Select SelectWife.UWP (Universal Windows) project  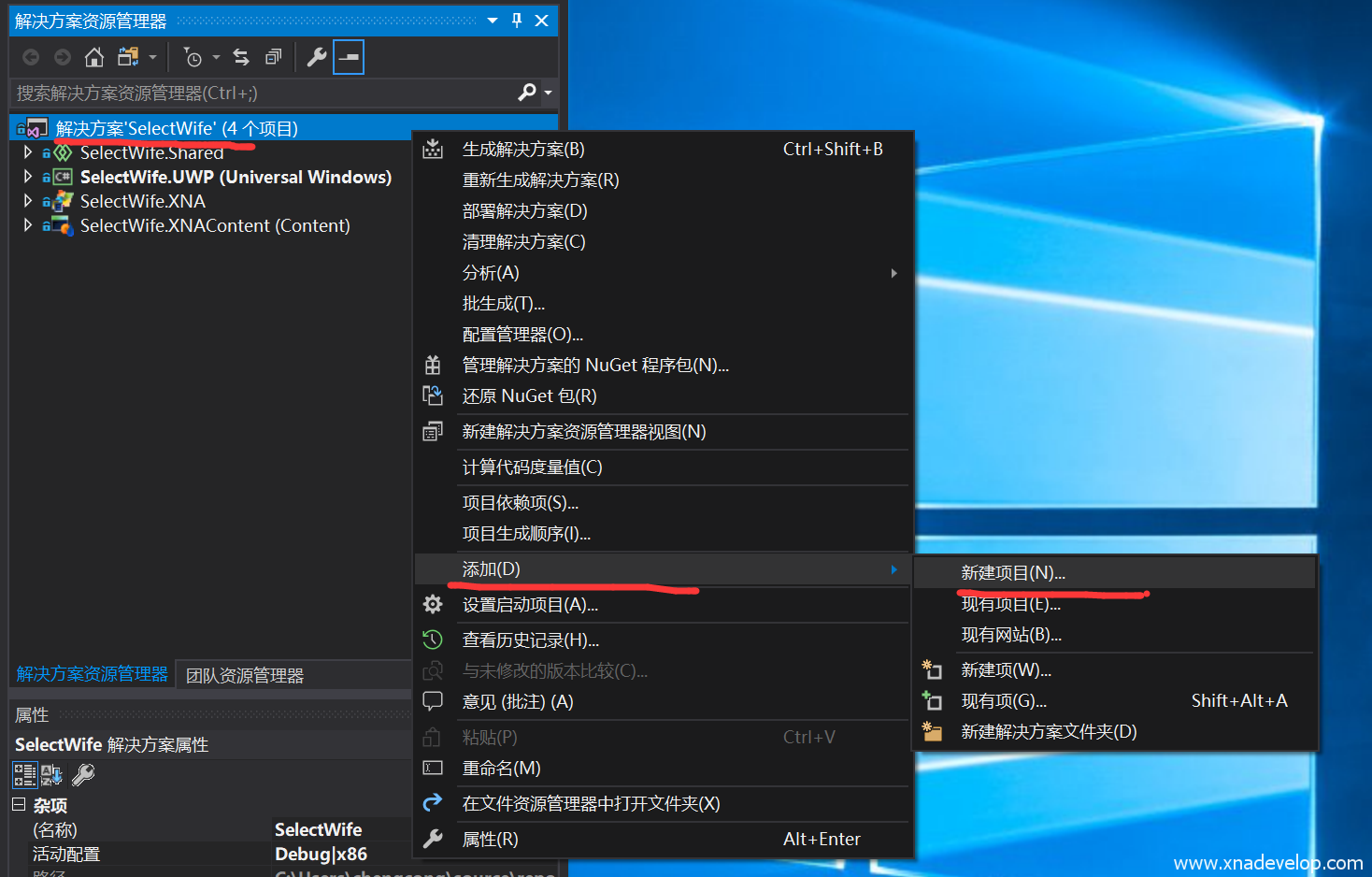click(x=236, y=177)
